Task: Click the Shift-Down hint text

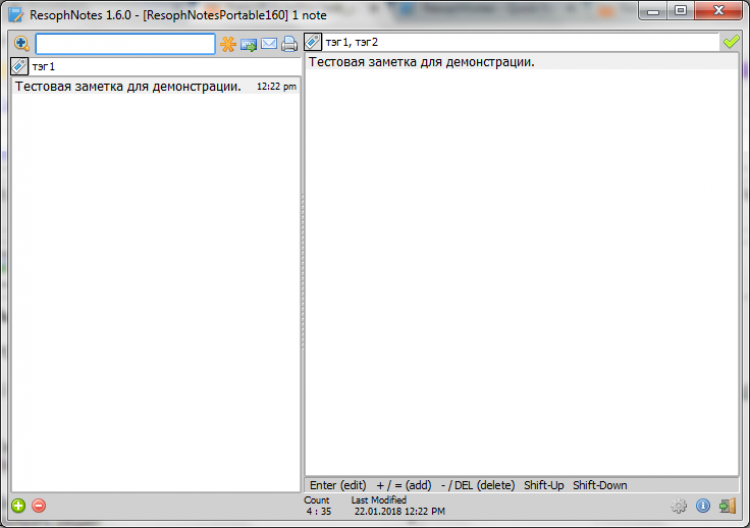Action: coord(600,485)
